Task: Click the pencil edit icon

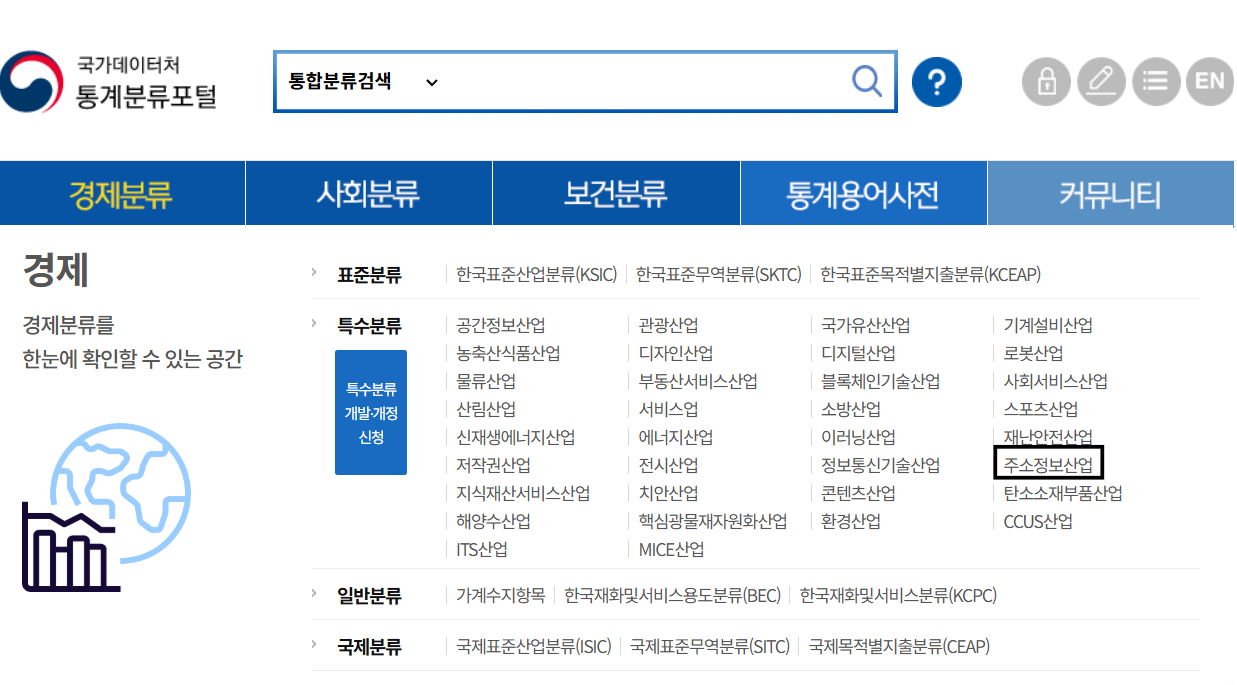Action: pos(1101,82)
